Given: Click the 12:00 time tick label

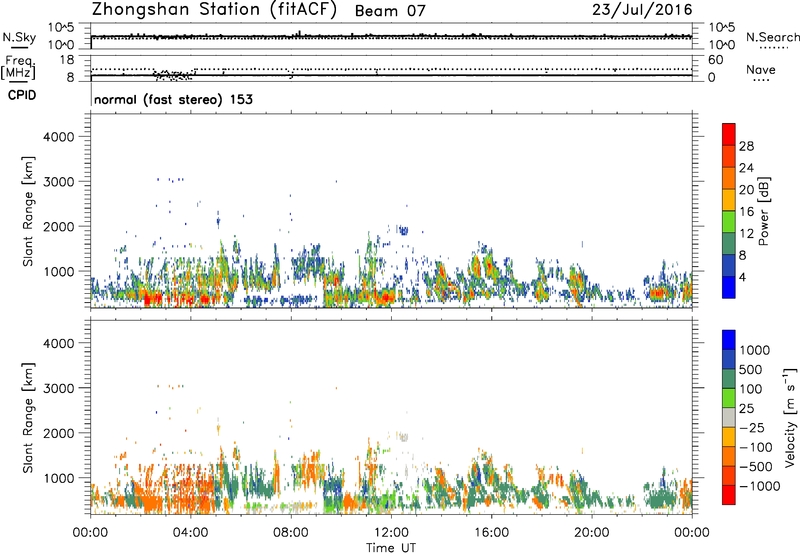Looking at the screenshot, I should (391, 533).
